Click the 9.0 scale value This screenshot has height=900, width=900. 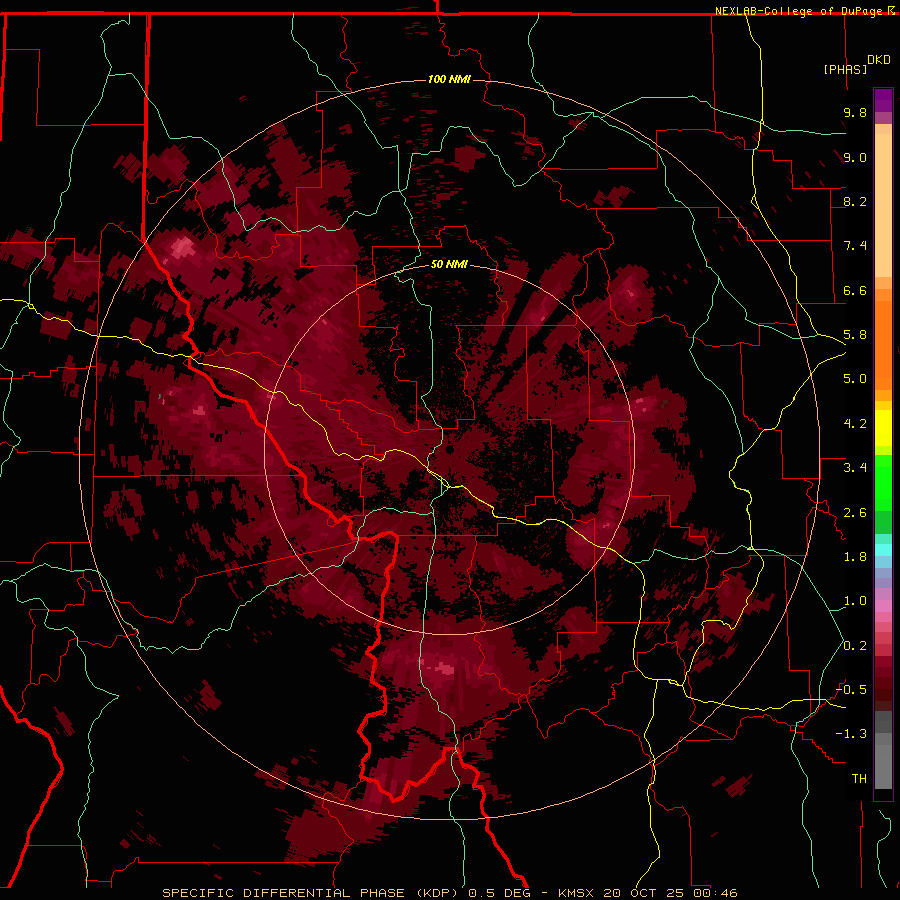click(855, 157)
